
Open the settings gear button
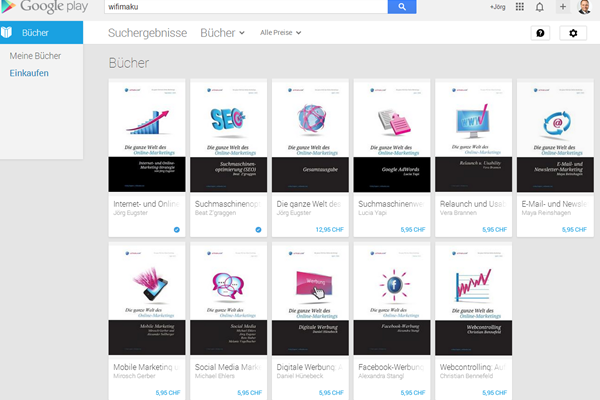[573, 33]
